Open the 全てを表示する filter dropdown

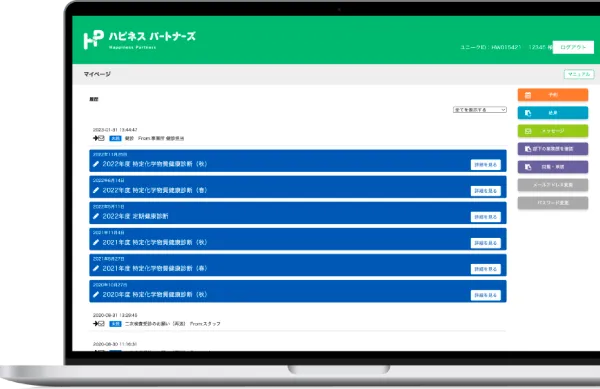click(479, 110)
